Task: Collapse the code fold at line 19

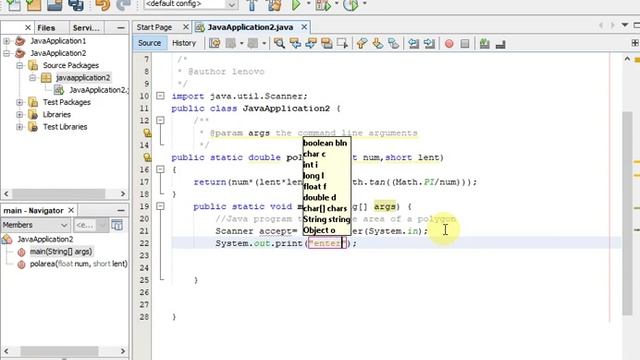Action: pos(160,206)
